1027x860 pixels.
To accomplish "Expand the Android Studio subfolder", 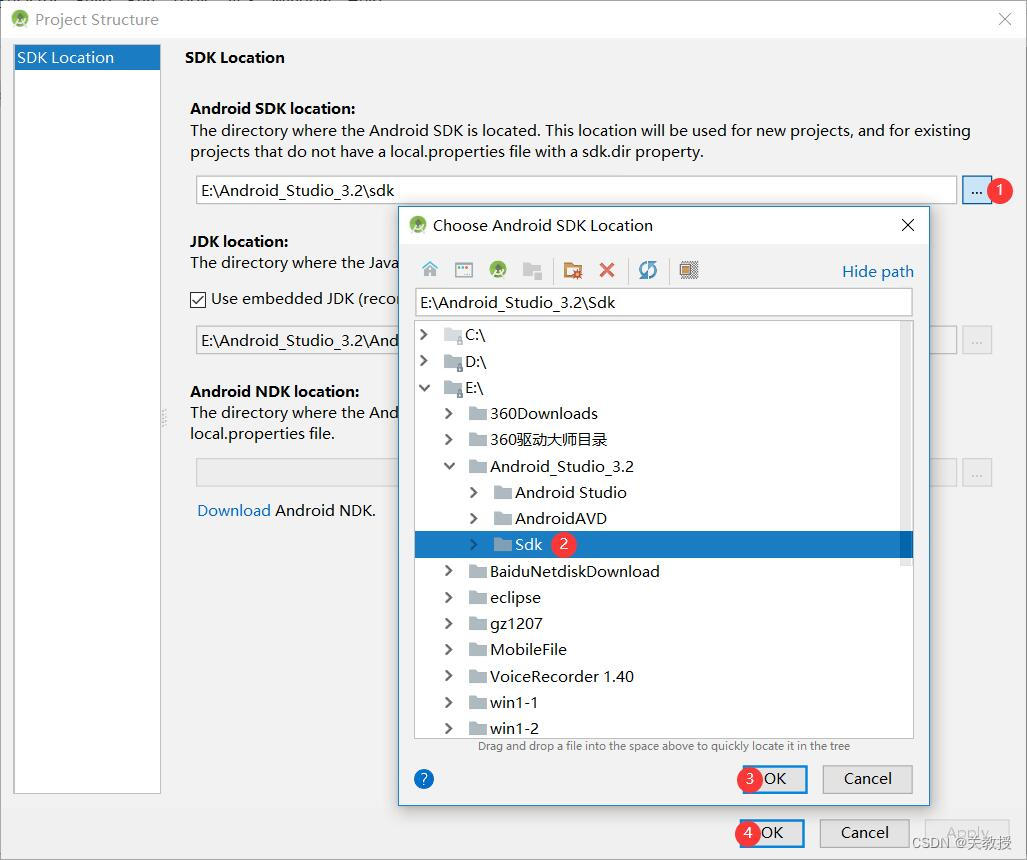I will [x=474, y=492].
